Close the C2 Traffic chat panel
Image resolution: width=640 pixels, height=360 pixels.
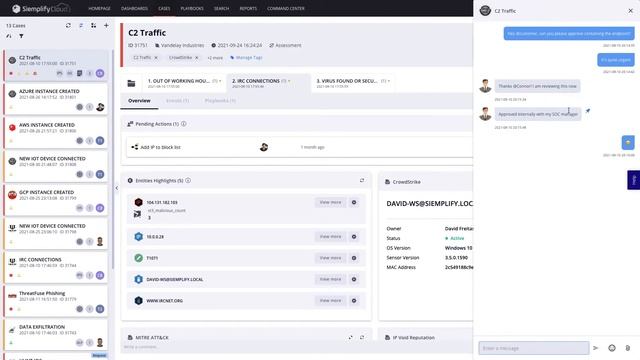click(630, 11)
